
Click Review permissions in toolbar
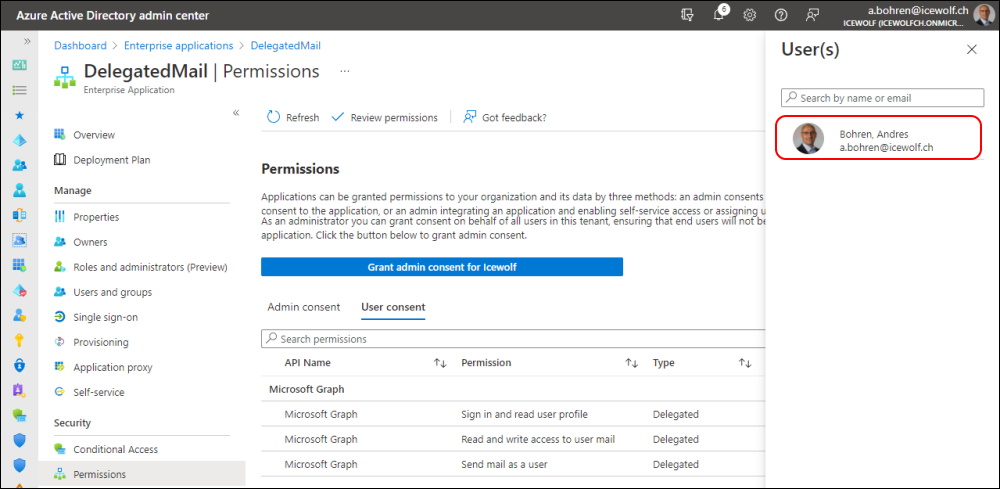(x=385, y=117)
